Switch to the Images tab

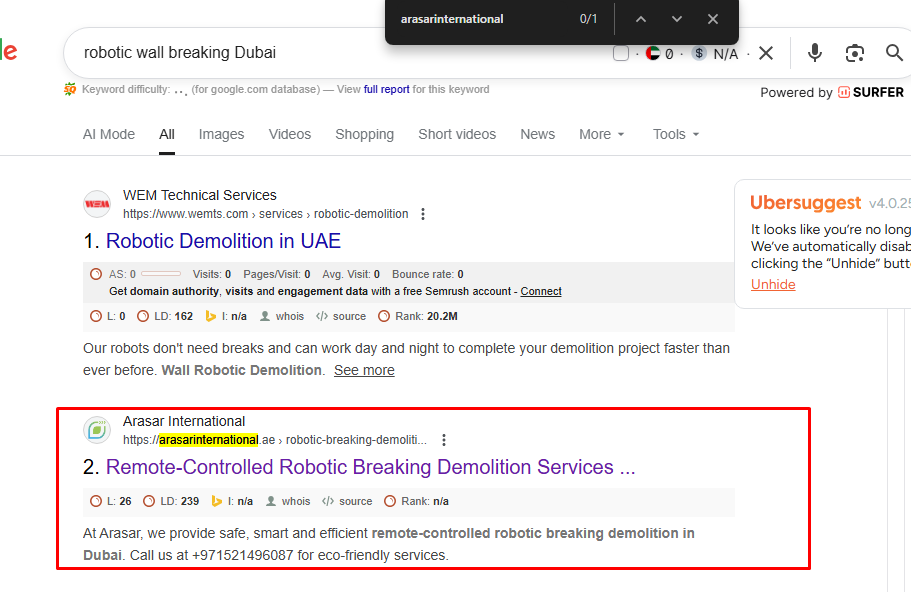pyautogui.click(x=221, y=134)
